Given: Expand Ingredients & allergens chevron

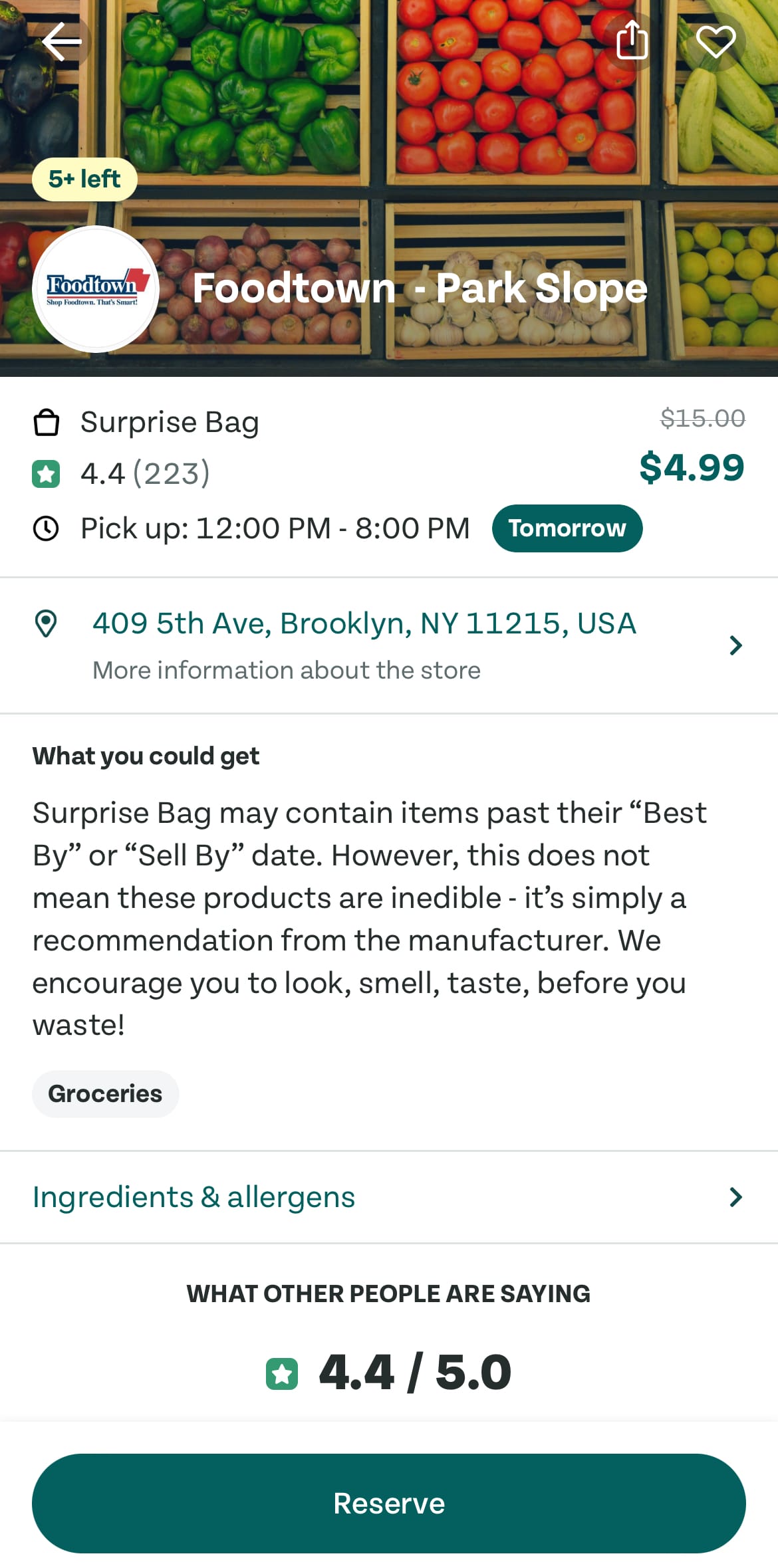Looking at the screenshot, I should coord(735,1197).
